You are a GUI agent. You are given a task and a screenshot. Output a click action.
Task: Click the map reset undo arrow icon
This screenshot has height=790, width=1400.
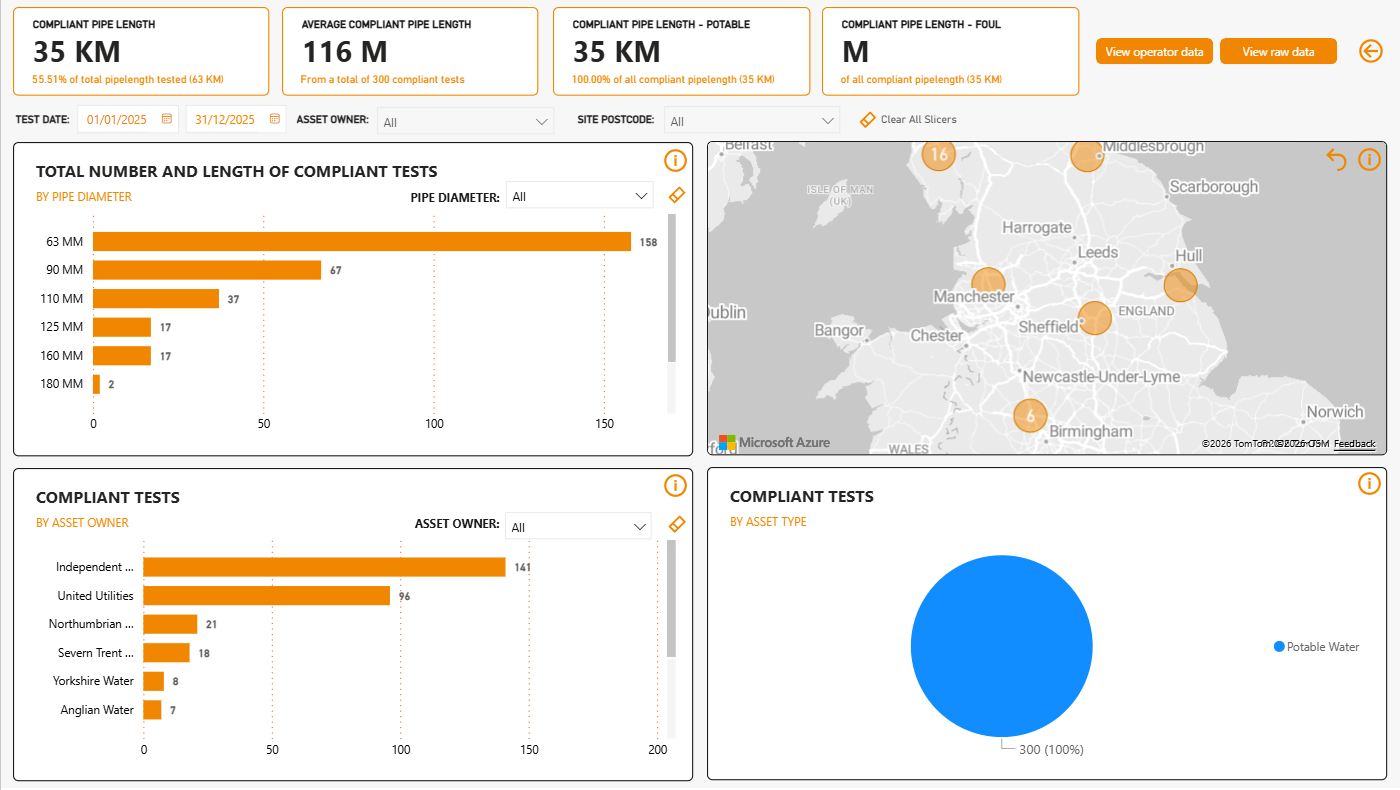pyautogui.click(x=1336, y=159)
